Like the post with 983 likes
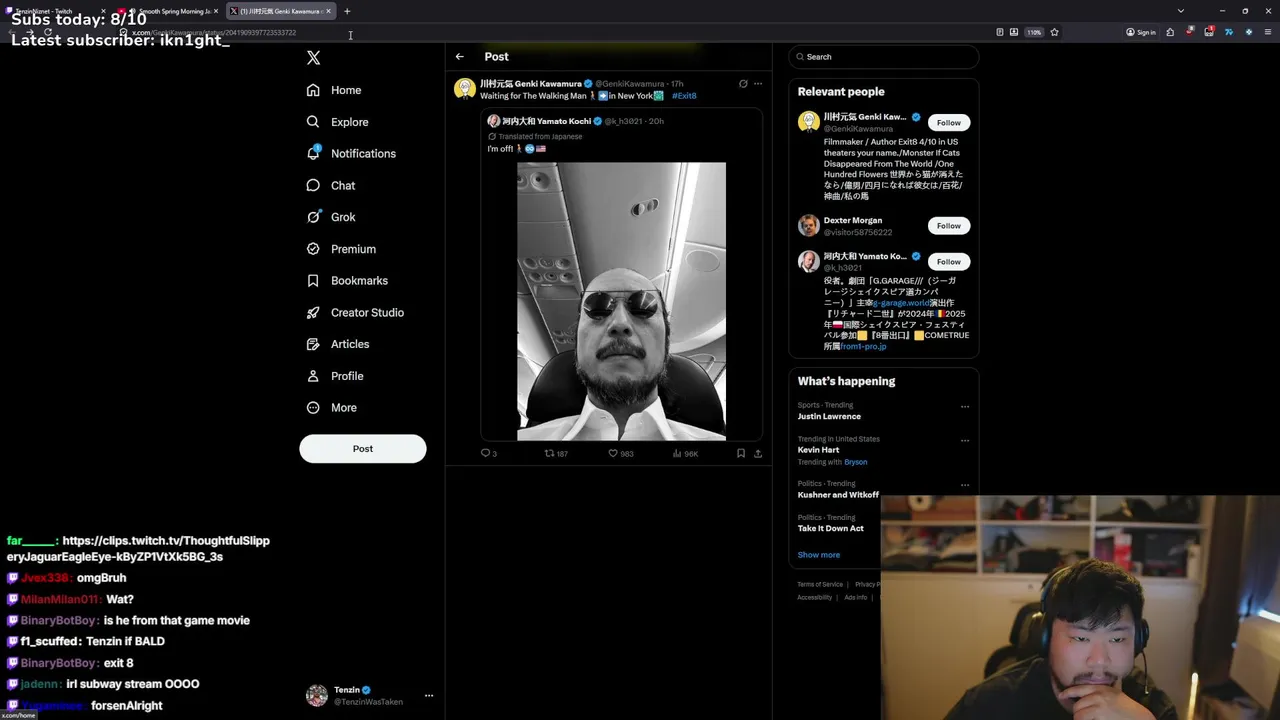This screenshot has height=720, width=1280. point(621,453)
